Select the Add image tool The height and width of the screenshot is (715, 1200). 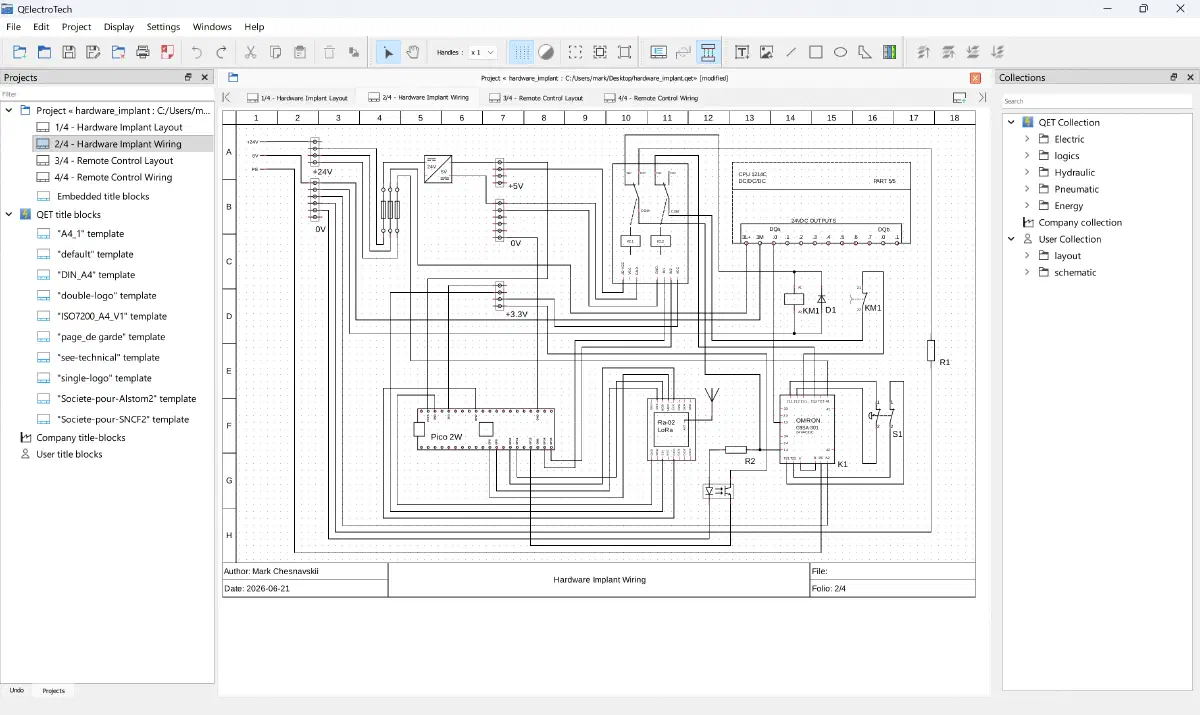(767, 52)
